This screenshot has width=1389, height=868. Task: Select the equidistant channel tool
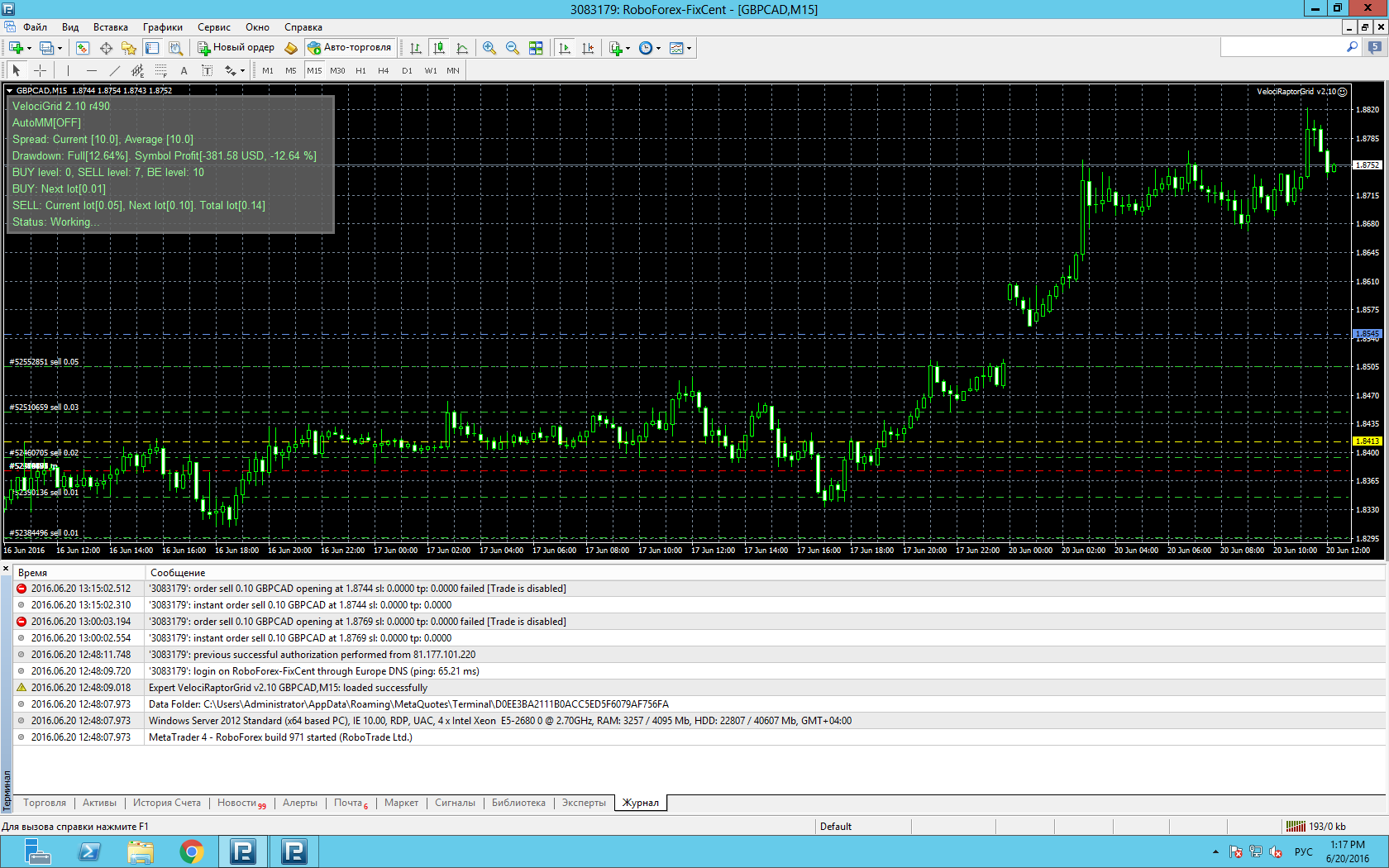click(137, 70)
